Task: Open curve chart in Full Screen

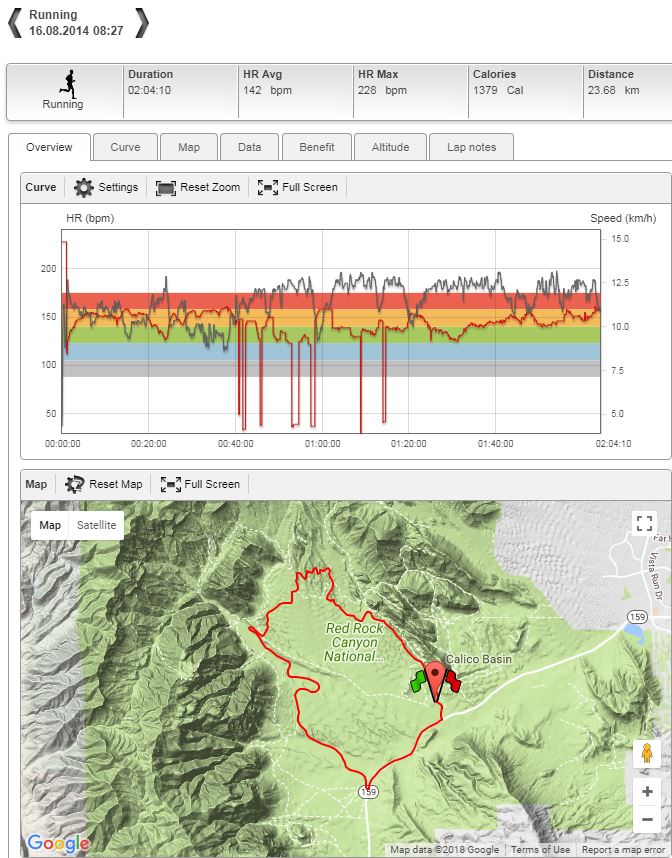Action: coord(268,187)
